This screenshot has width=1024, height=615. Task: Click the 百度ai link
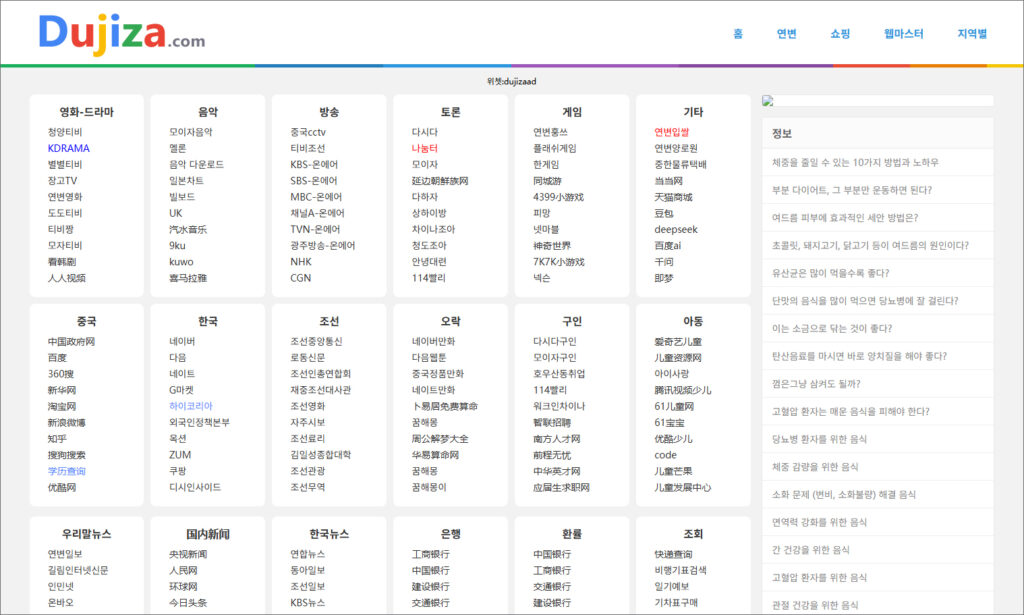click(667, 245)
